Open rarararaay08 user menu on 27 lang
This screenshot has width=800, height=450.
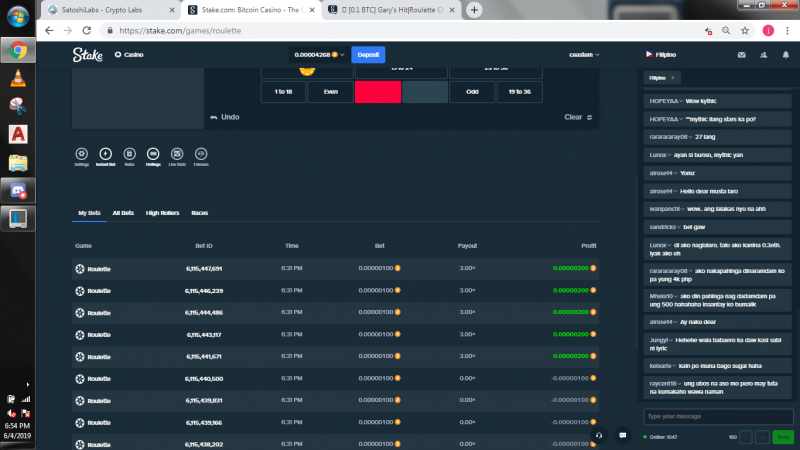pos(671,137)
